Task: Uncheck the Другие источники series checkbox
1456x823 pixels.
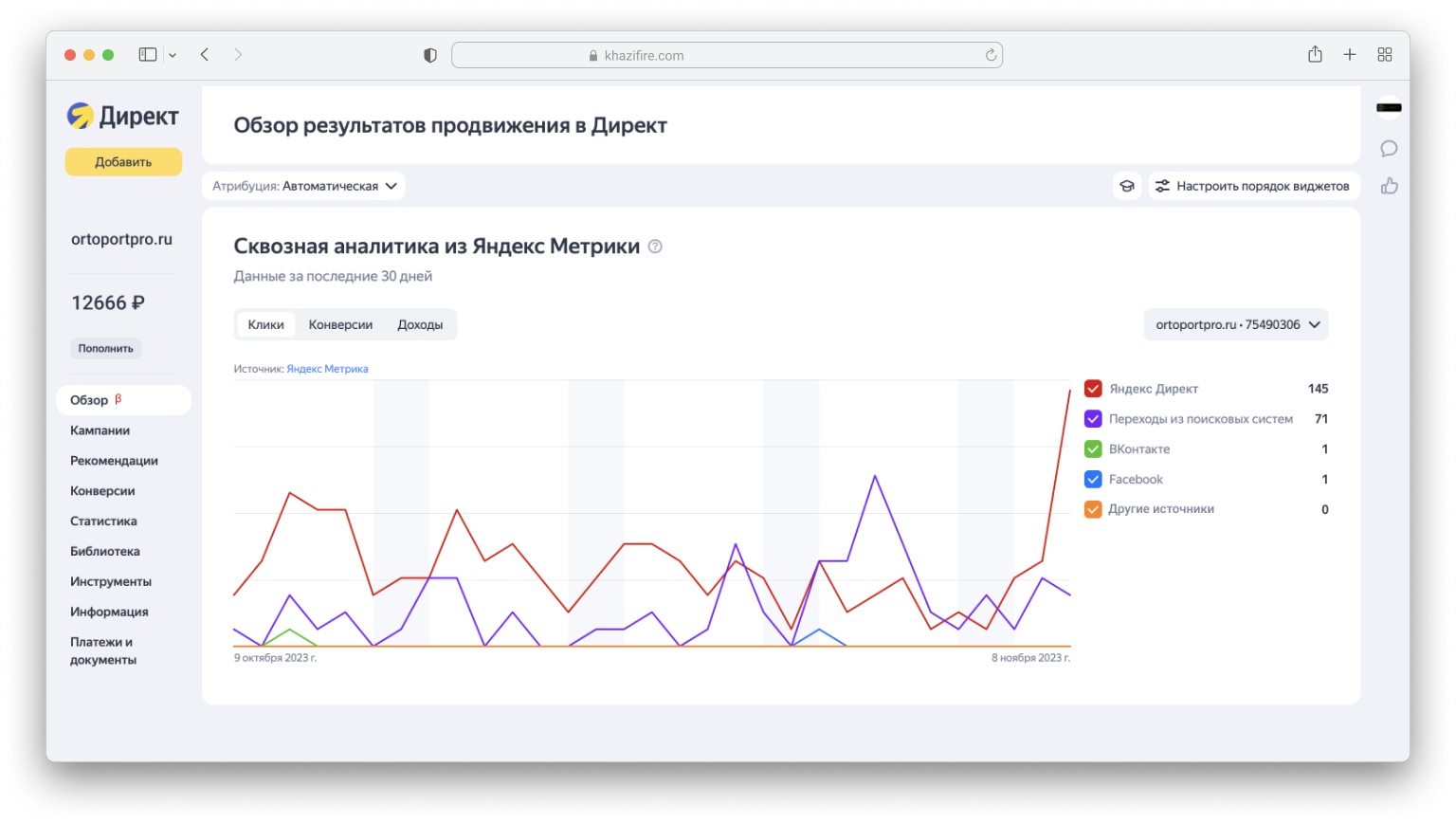Action: 1093,509
